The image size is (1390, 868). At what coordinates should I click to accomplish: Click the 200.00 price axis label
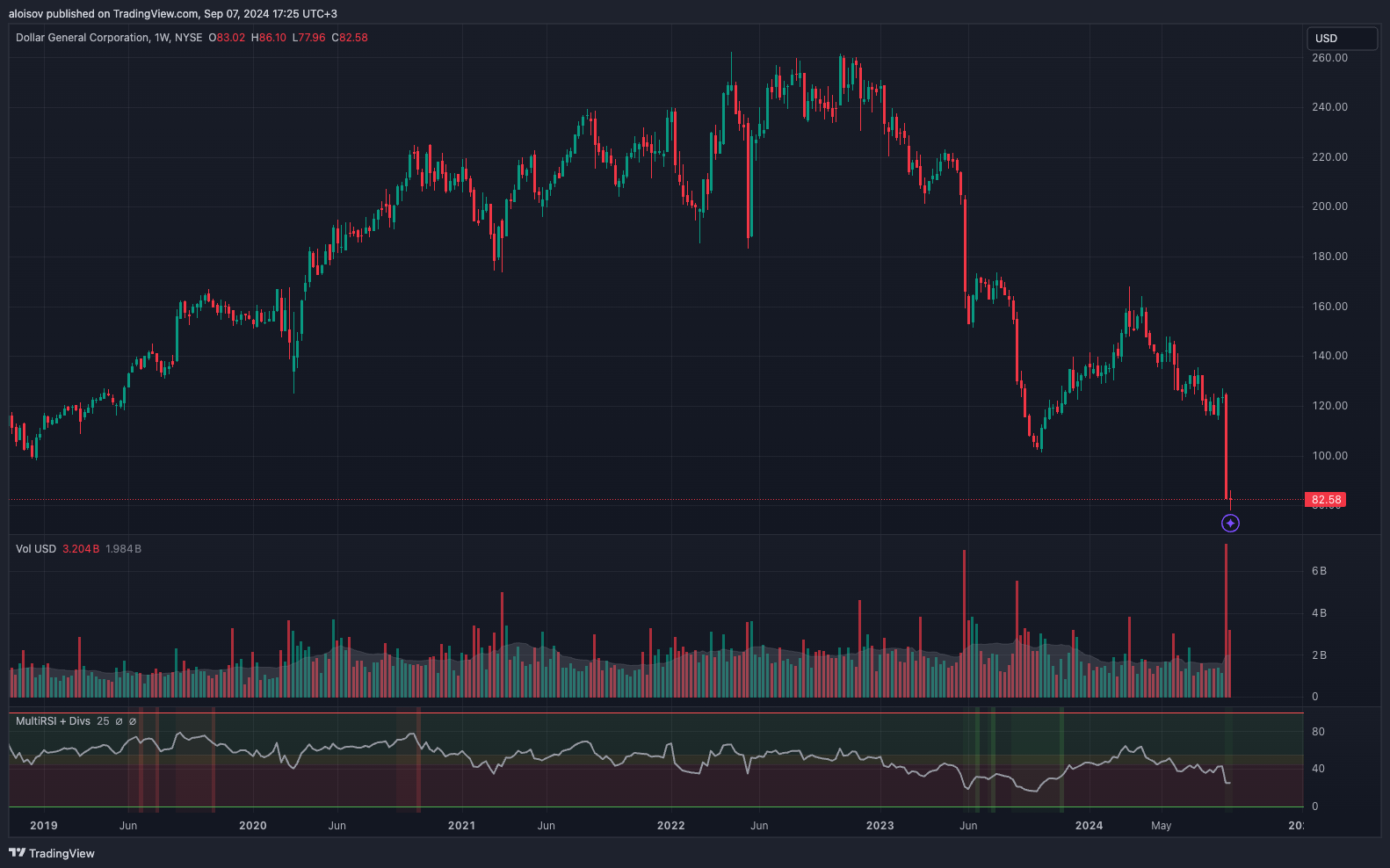pos(1329,206)
